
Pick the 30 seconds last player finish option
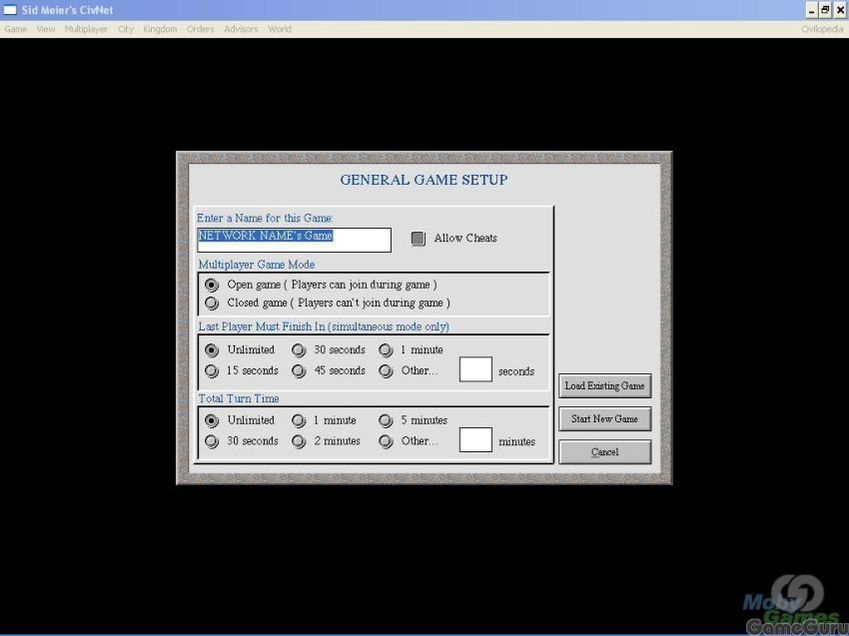pos(299,350)
